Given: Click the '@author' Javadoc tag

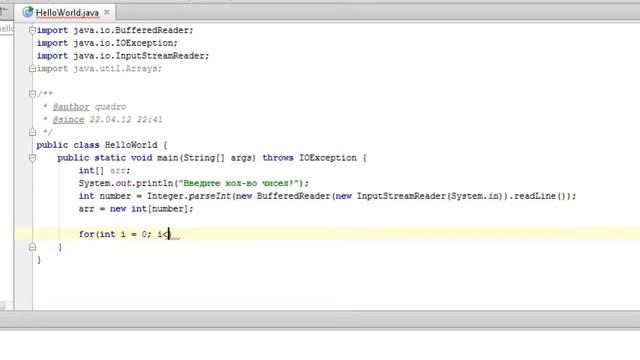Looking at the screenshot, I should (x=71, y=107).
